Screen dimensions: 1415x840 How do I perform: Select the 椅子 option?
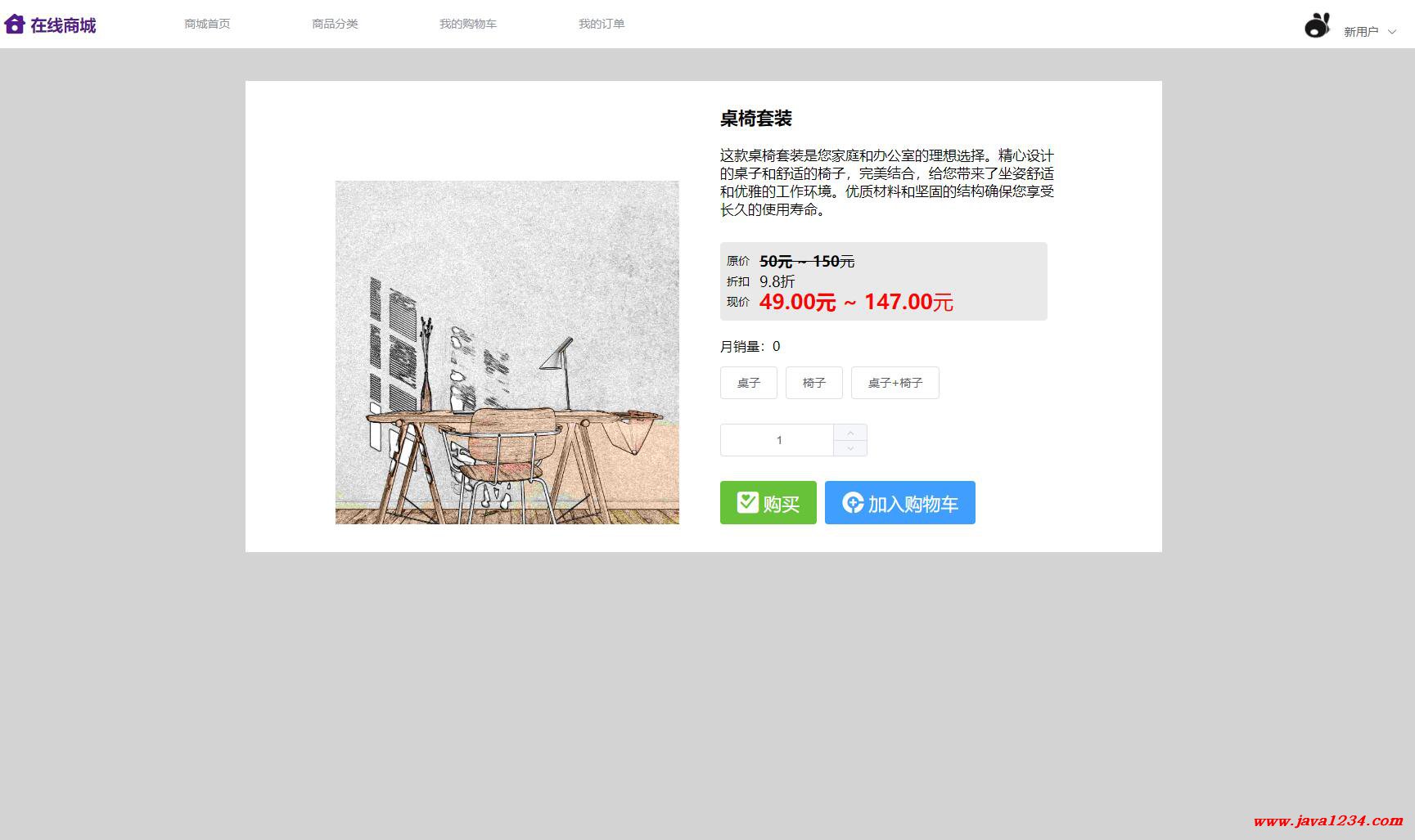(814, 383)
